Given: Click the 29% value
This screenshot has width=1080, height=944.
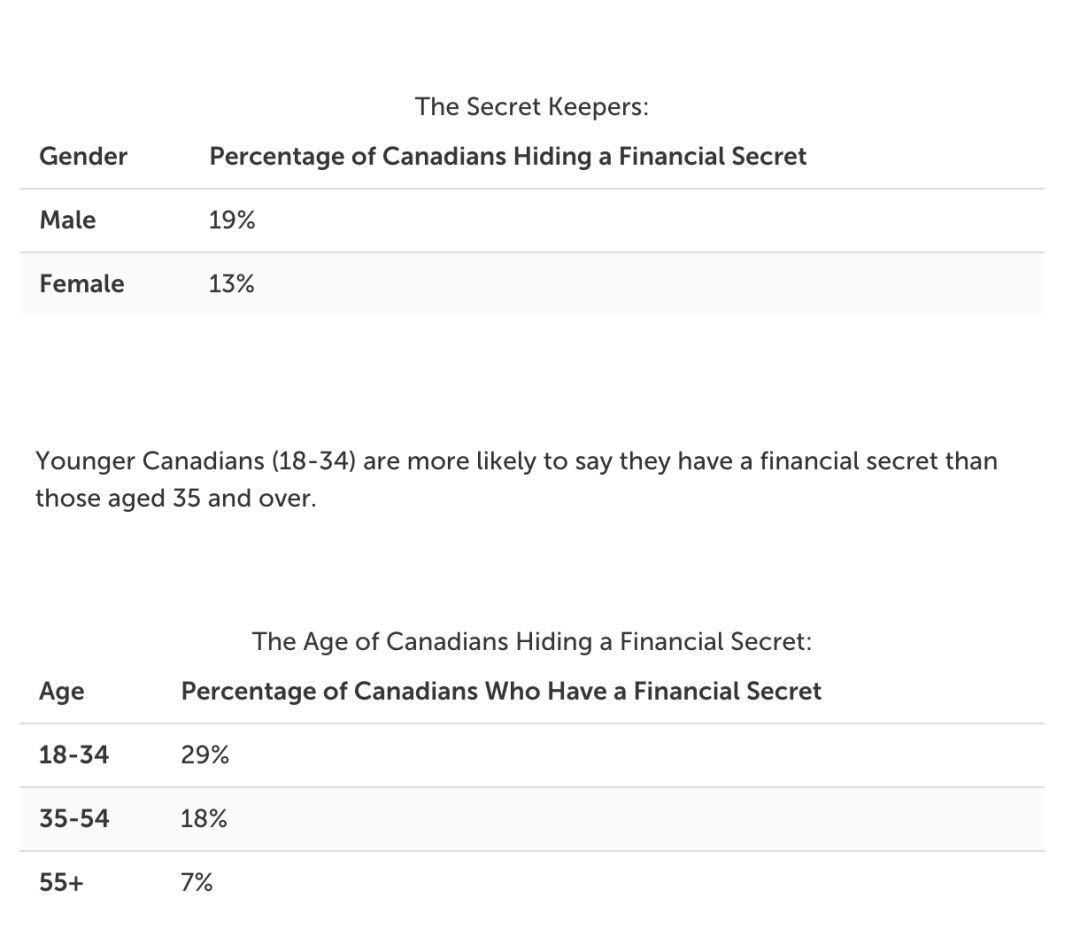Looking at the screenshot, I should 205,755.
